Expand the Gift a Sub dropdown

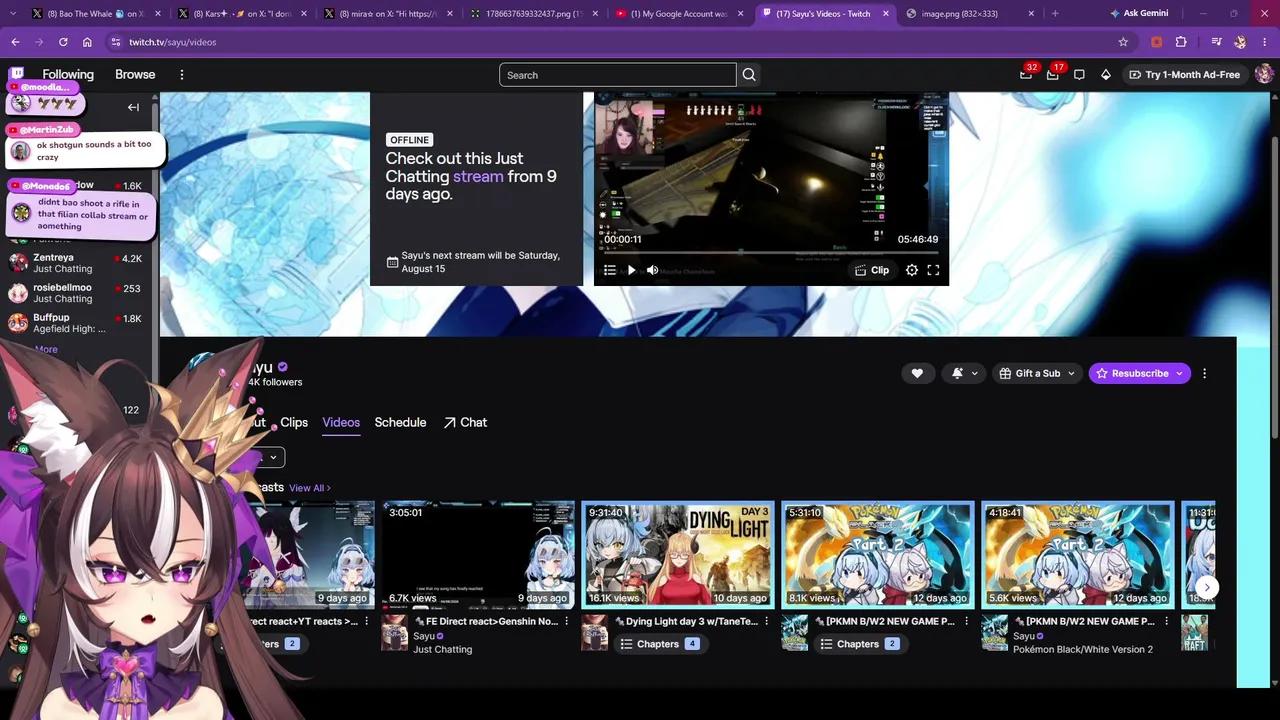point(1037,373)
